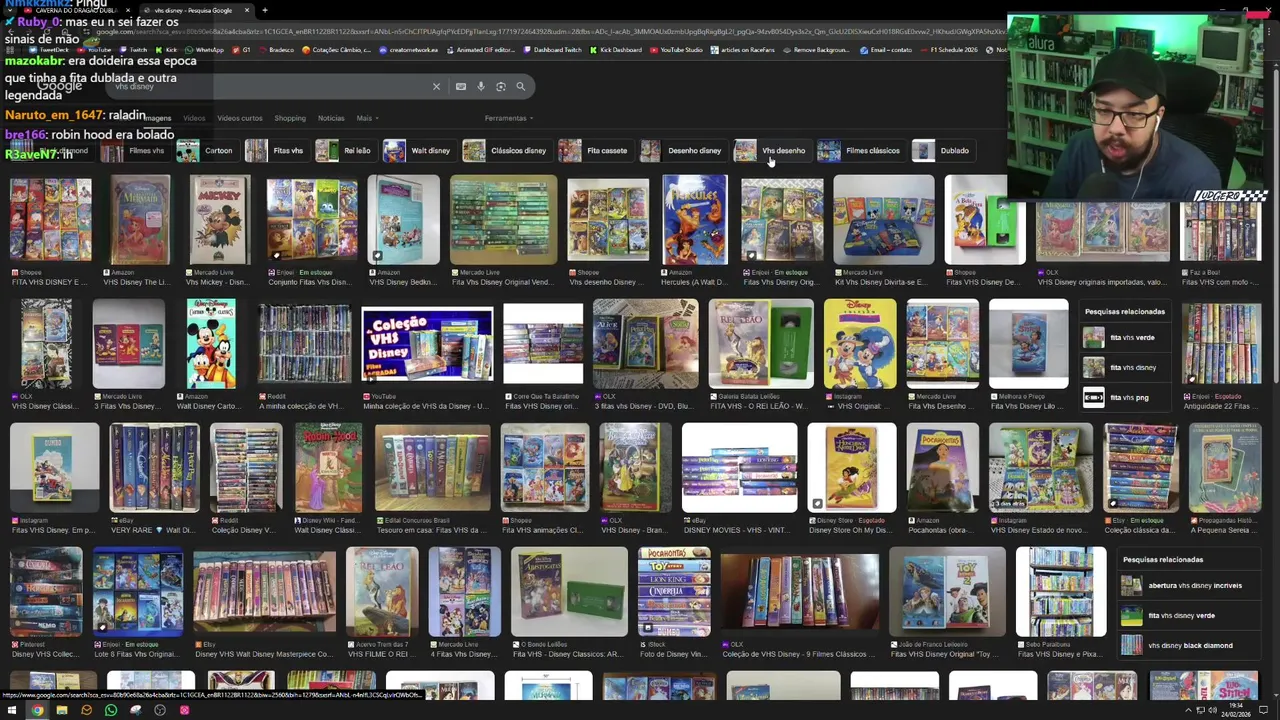This screenshot has width=1280, height=720.
Task: Open the green Aristogatas VHS thumbnail
Action: 569,592
